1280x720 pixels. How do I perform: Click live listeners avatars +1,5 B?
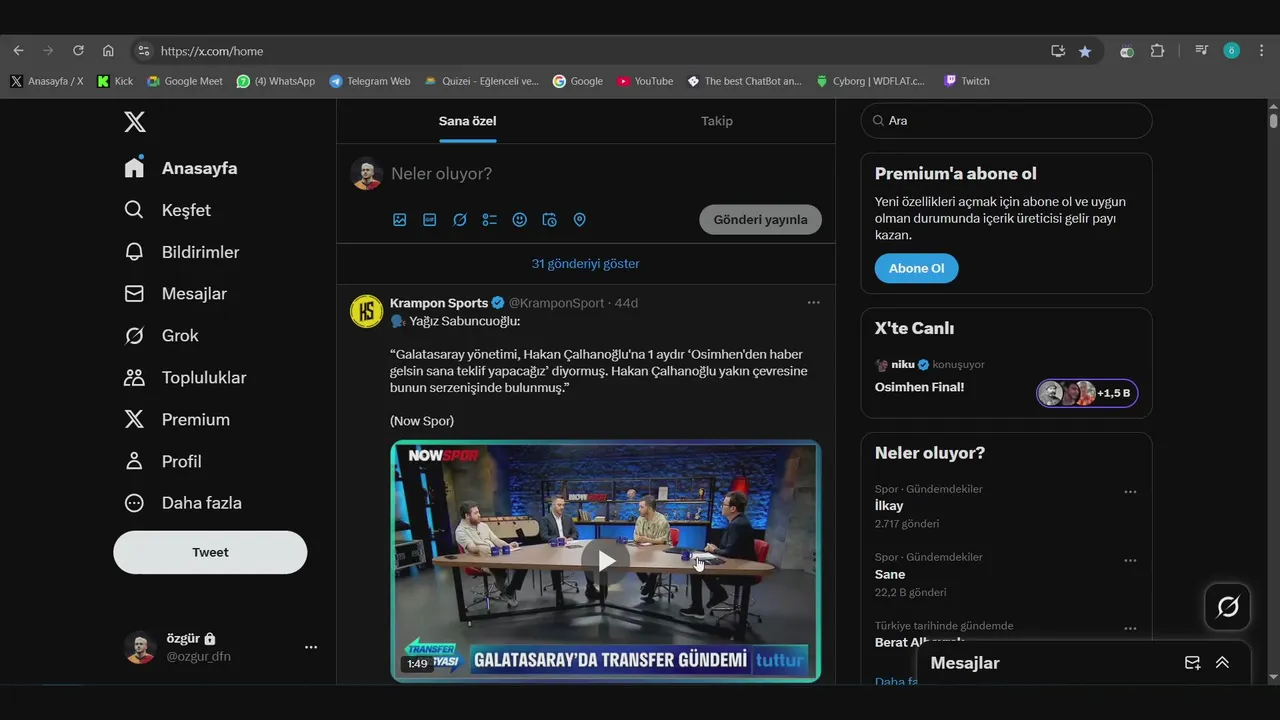point(1087,393)
